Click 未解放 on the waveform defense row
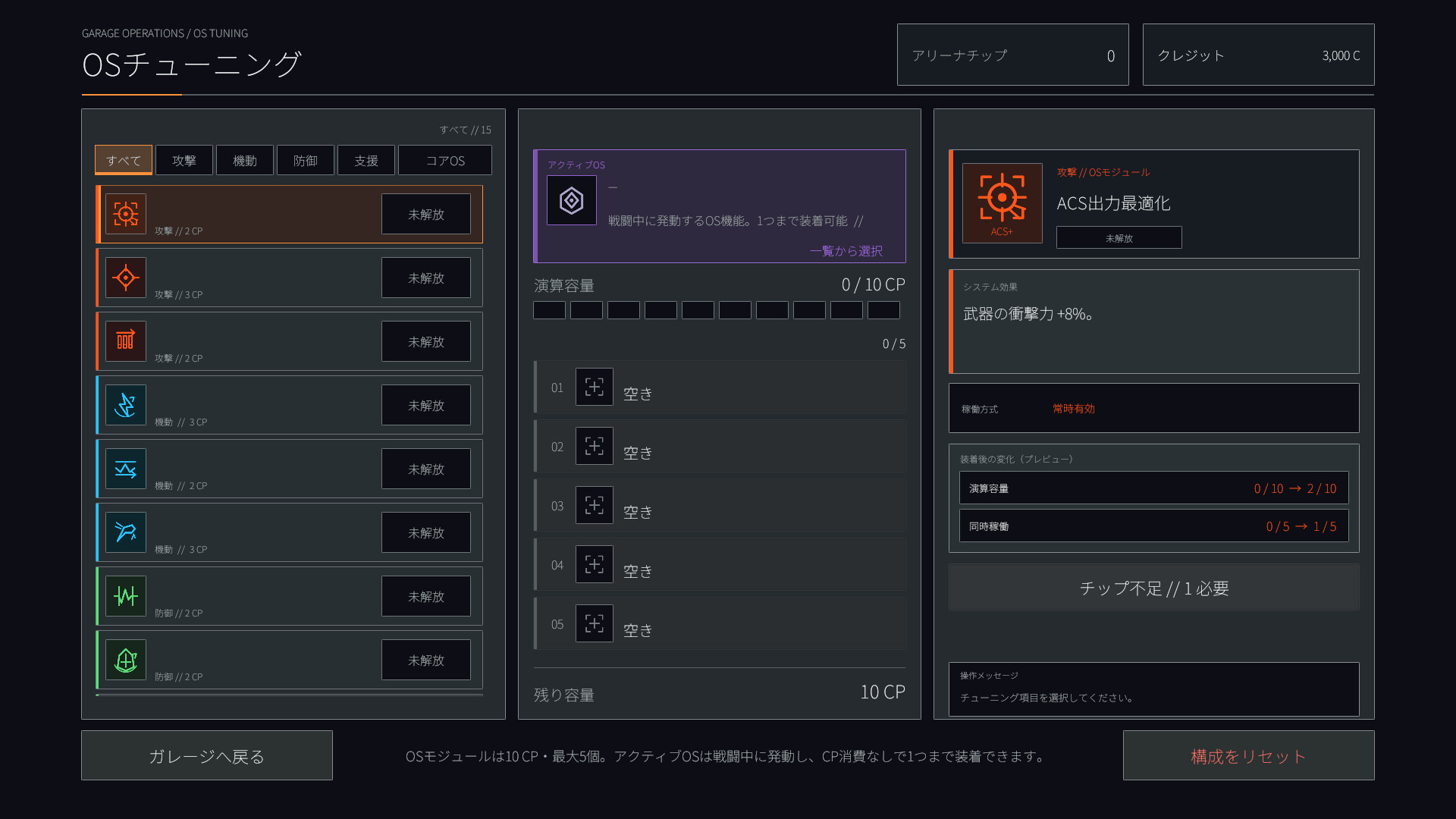Viewport: 1456px width, 819px height. point(426,596)
